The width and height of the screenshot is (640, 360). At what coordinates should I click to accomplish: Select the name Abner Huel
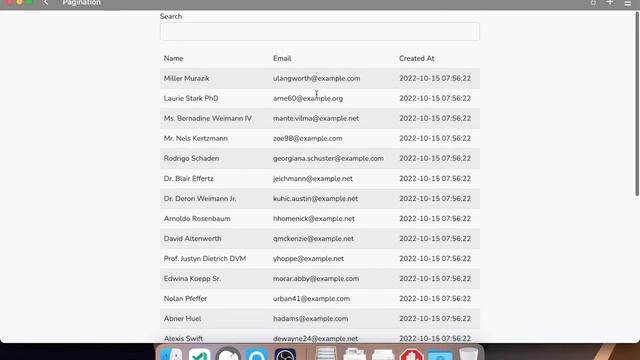click(182, 318)
